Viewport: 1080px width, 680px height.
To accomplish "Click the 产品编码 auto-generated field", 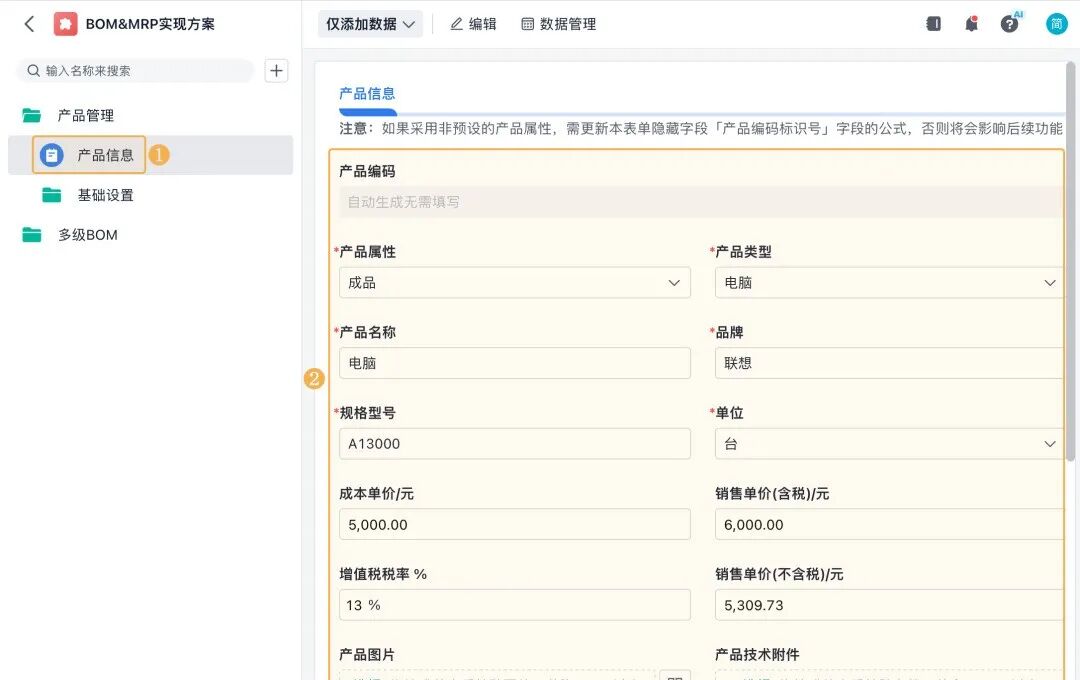I will pyautogui.click(x=700, y=202).
